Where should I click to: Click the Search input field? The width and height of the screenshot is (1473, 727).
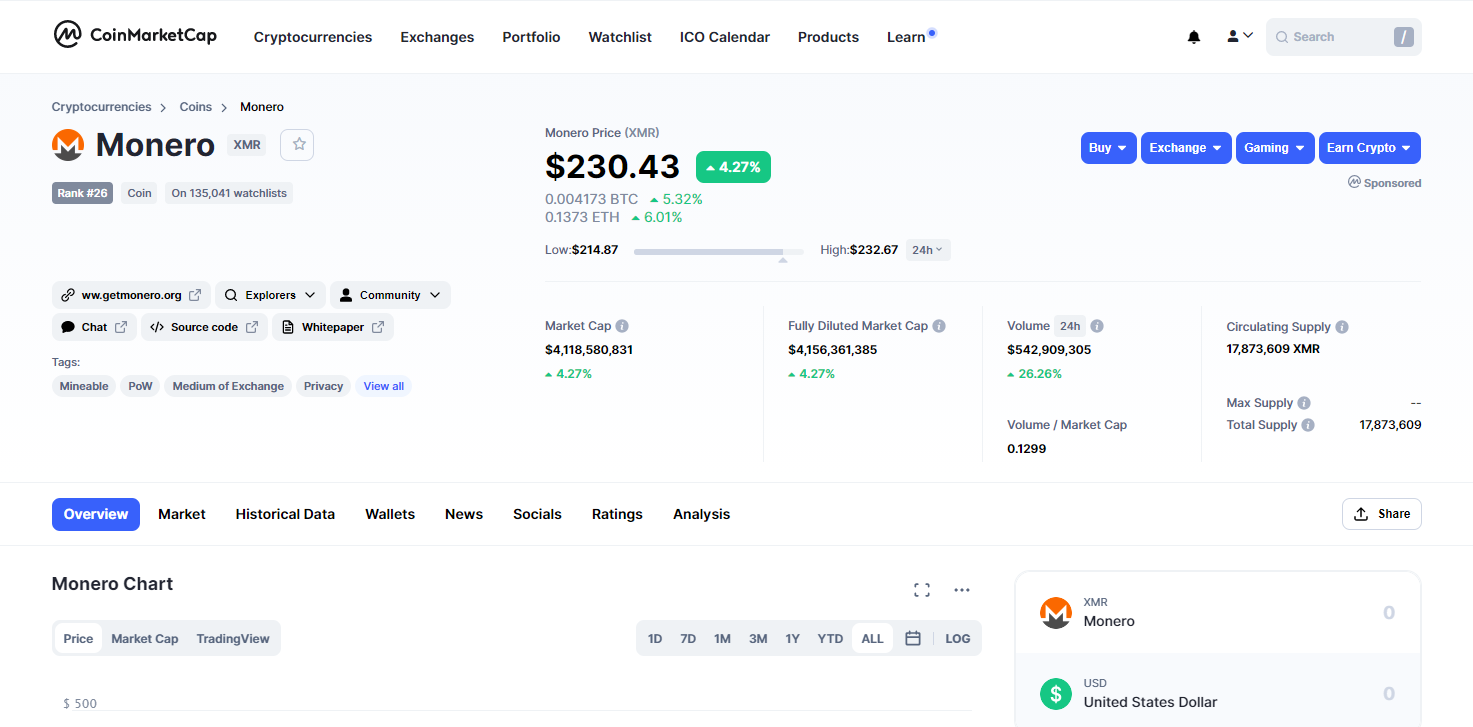click(x=1343, y=37)
